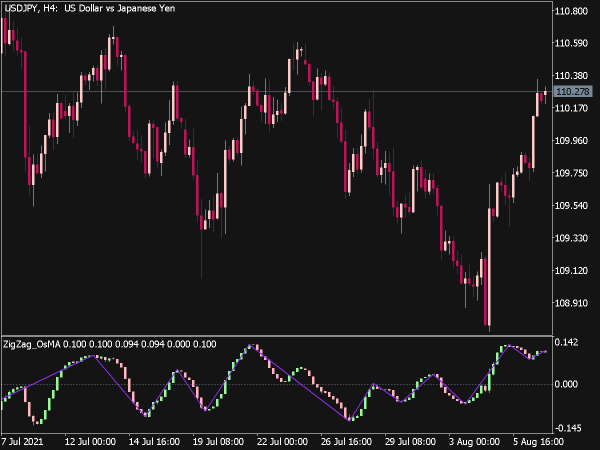Image resolution: width=600 pixels, height=450 pixels.
Task: Click price scale value 109.330
Action: pyautogui.click(x=571, y=238)
